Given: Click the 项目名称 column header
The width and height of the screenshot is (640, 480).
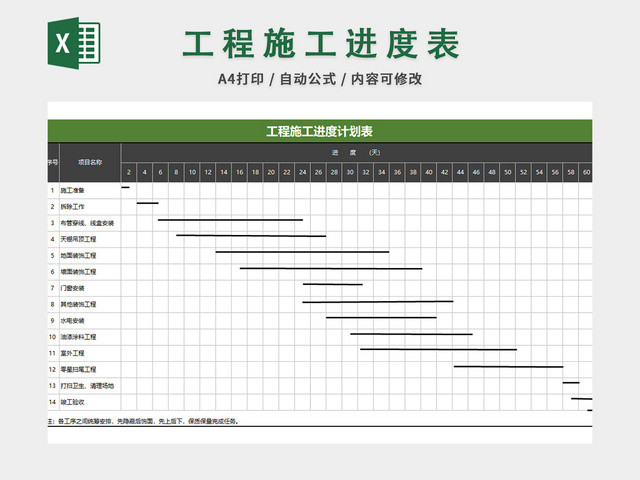Looking at the screenshot, I should 90,162.
